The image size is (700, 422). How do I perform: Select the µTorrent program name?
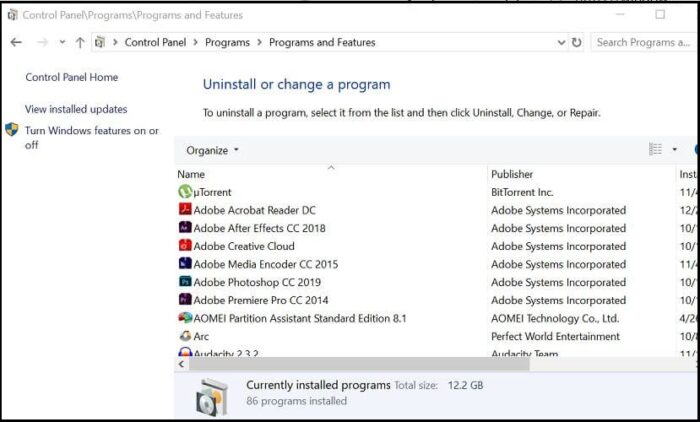point(212,192)
